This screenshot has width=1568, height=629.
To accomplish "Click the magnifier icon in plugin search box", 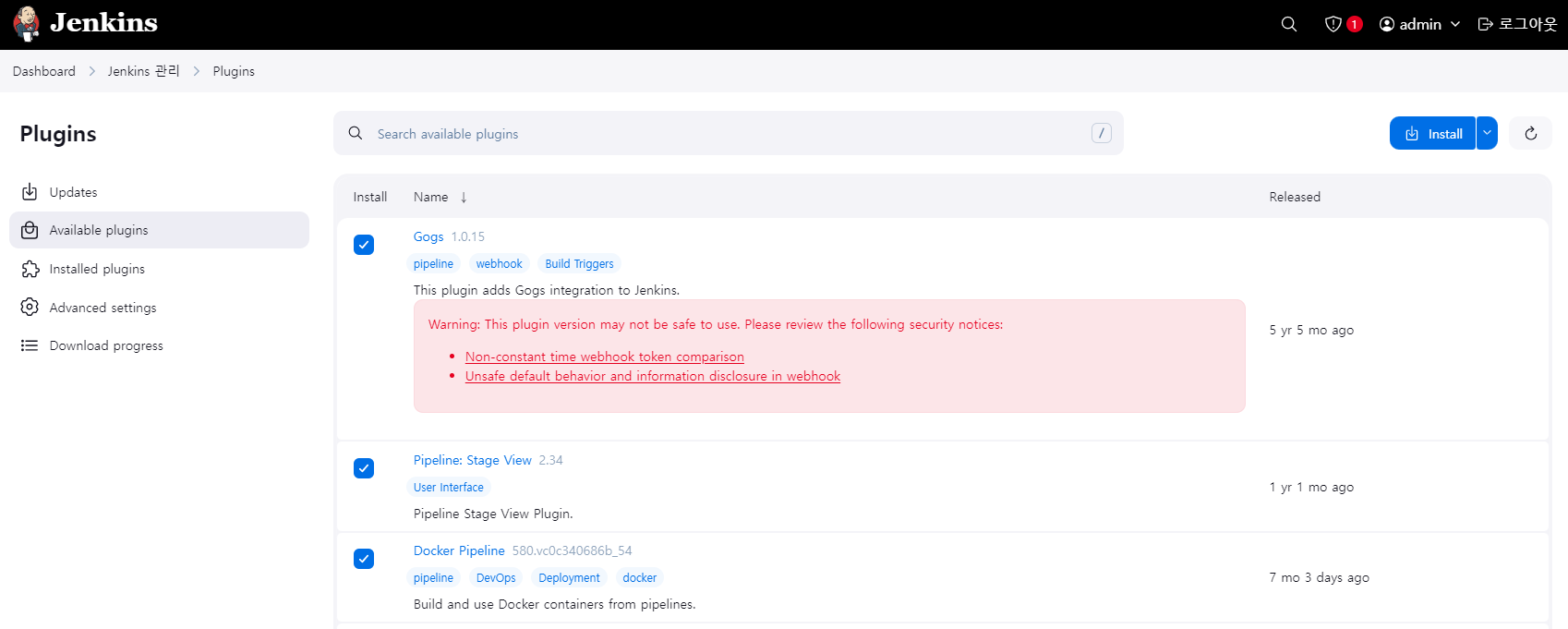I will point(356,133).
